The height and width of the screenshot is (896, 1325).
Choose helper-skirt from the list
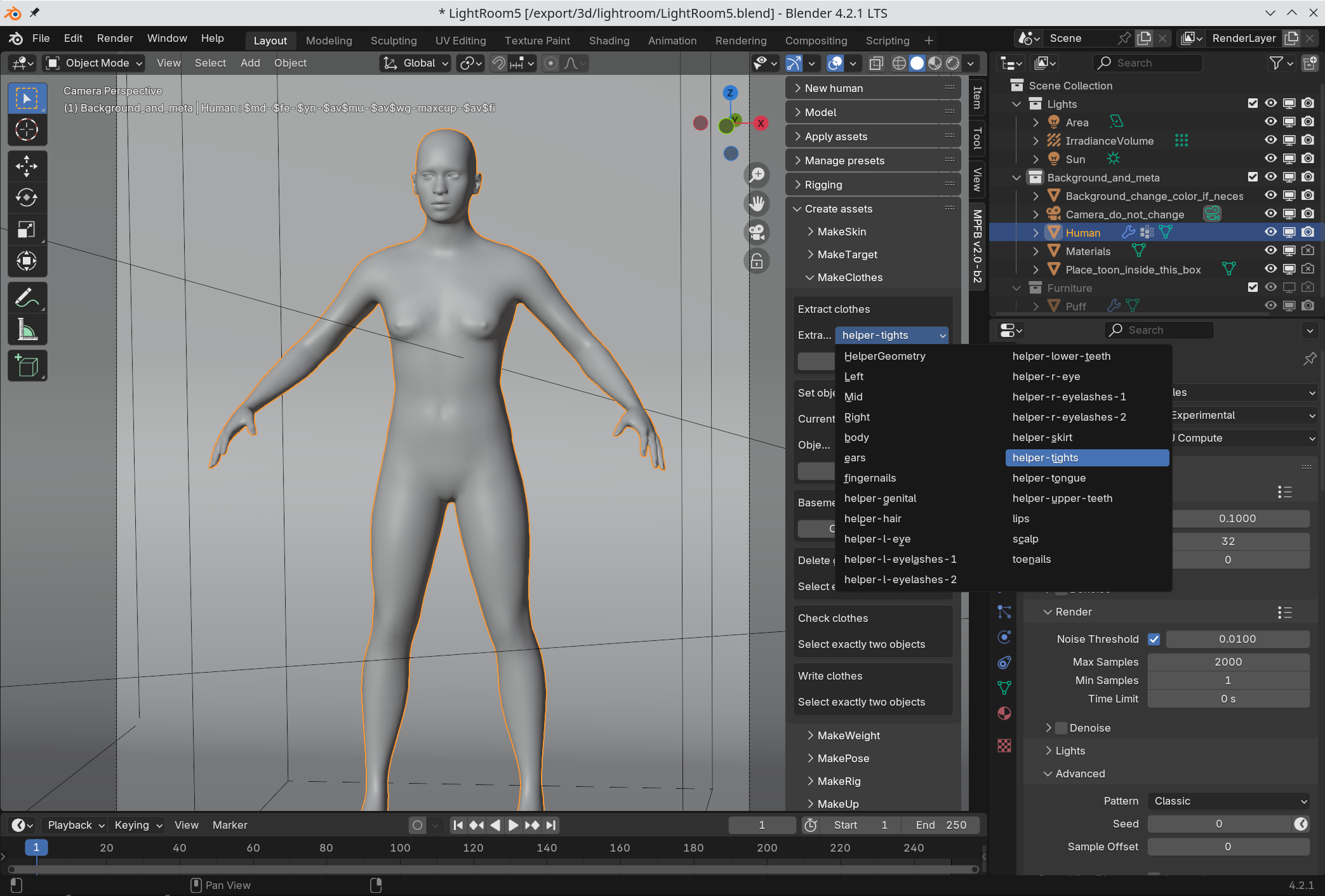(1087, 437)
